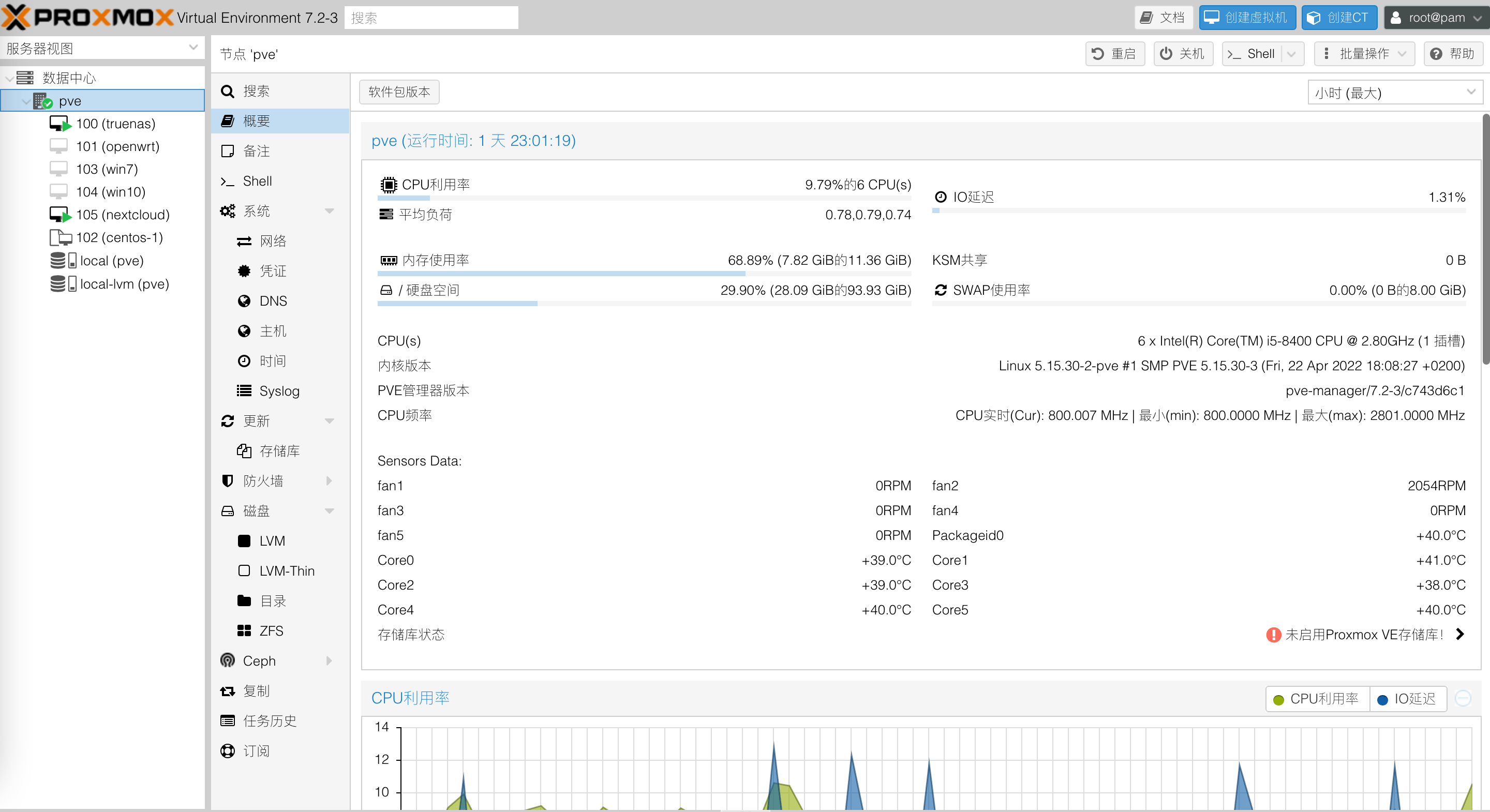Open the node Shell menu item

click(x=257, y=181)
